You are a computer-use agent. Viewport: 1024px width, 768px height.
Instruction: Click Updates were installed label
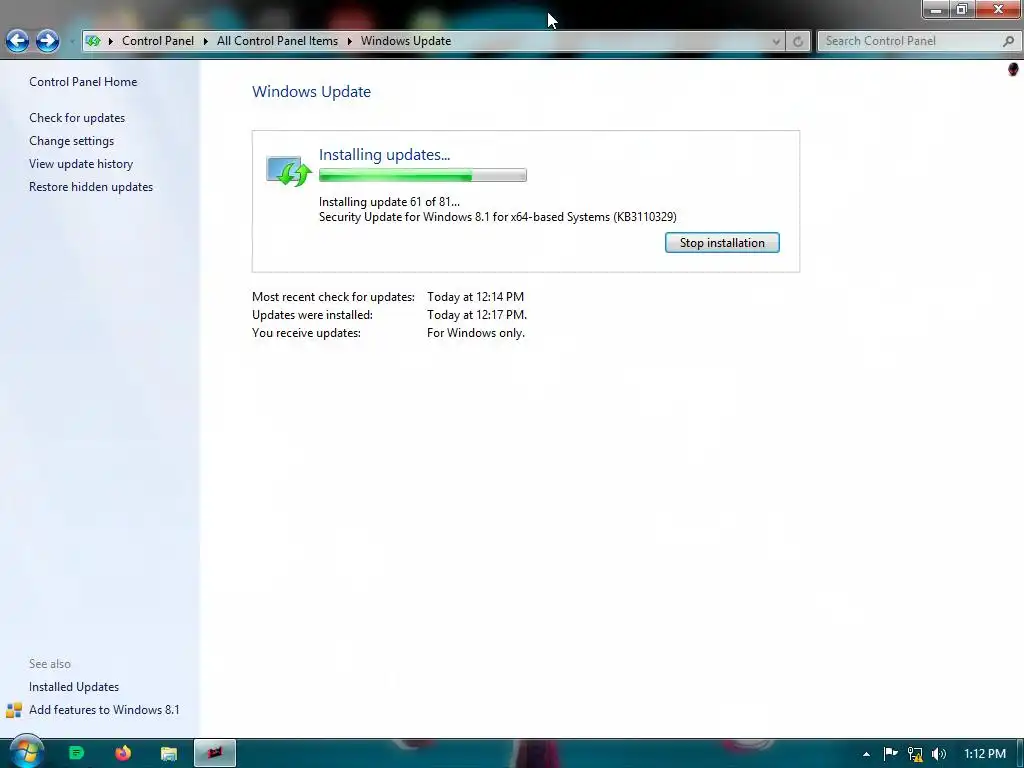click(x=312, y=315)
